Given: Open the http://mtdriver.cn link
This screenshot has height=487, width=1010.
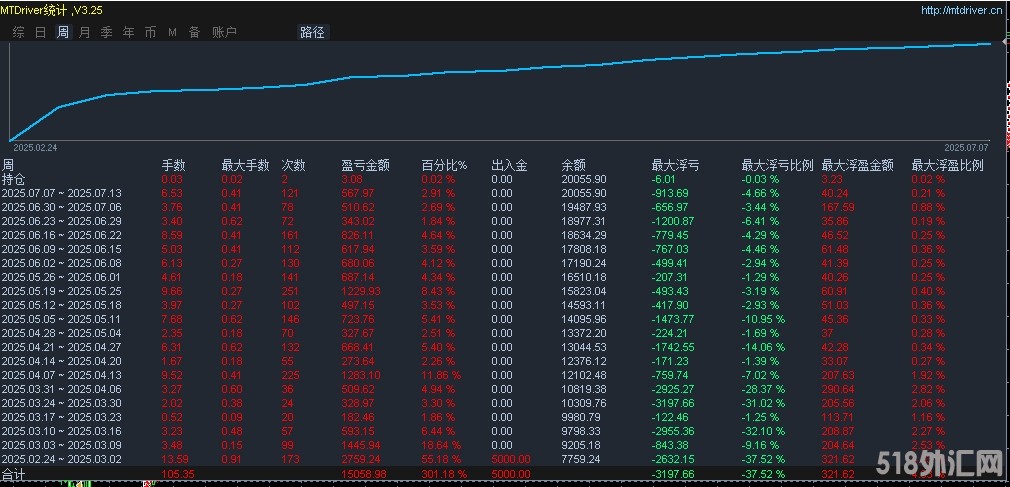Looking at the screenshot, I should [x=961, y=10].
